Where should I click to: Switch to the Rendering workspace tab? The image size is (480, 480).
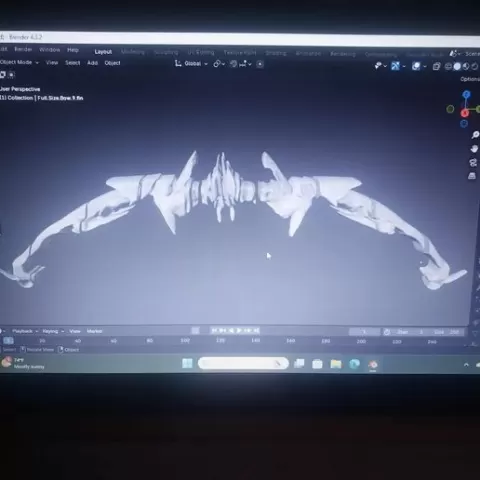343,54
